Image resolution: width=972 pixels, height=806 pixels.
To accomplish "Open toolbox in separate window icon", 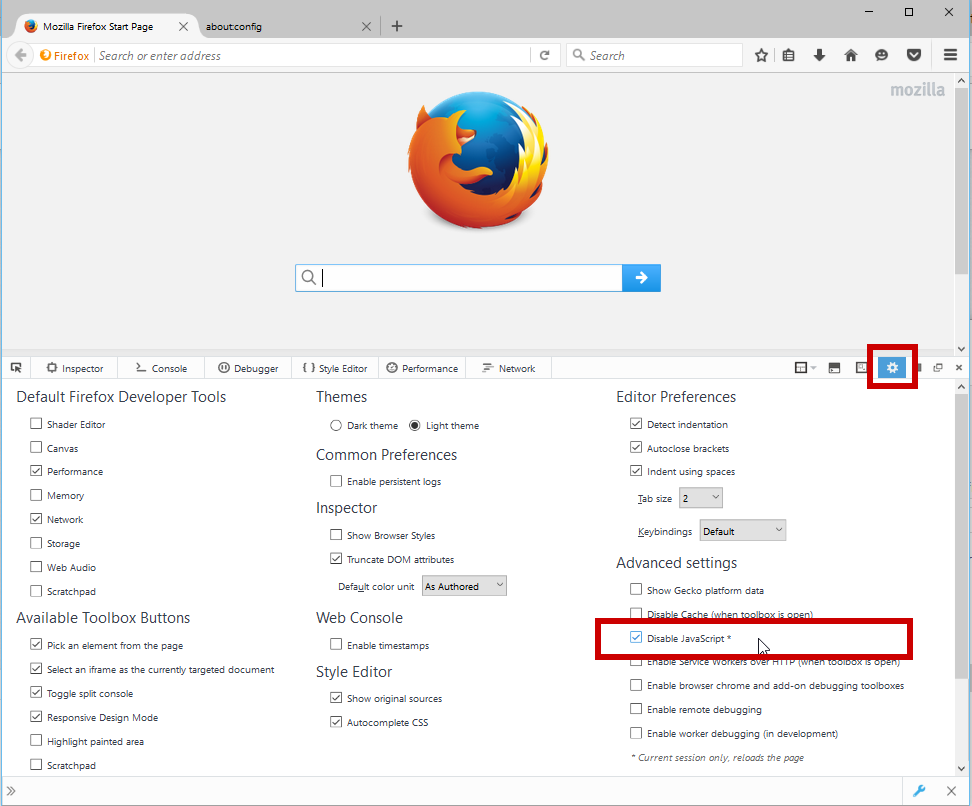I will (x=938, y=368).
